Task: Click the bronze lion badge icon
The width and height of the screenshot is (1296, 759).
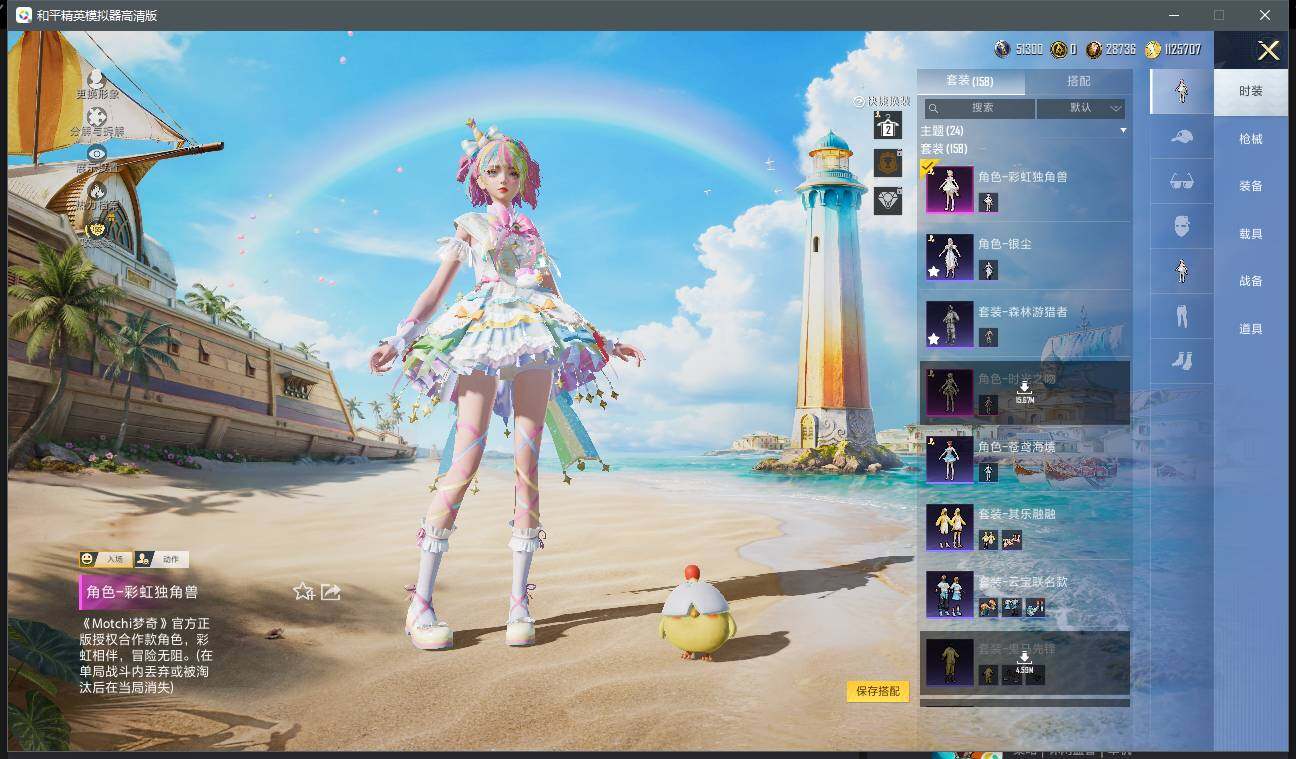Action: point(887,163)
